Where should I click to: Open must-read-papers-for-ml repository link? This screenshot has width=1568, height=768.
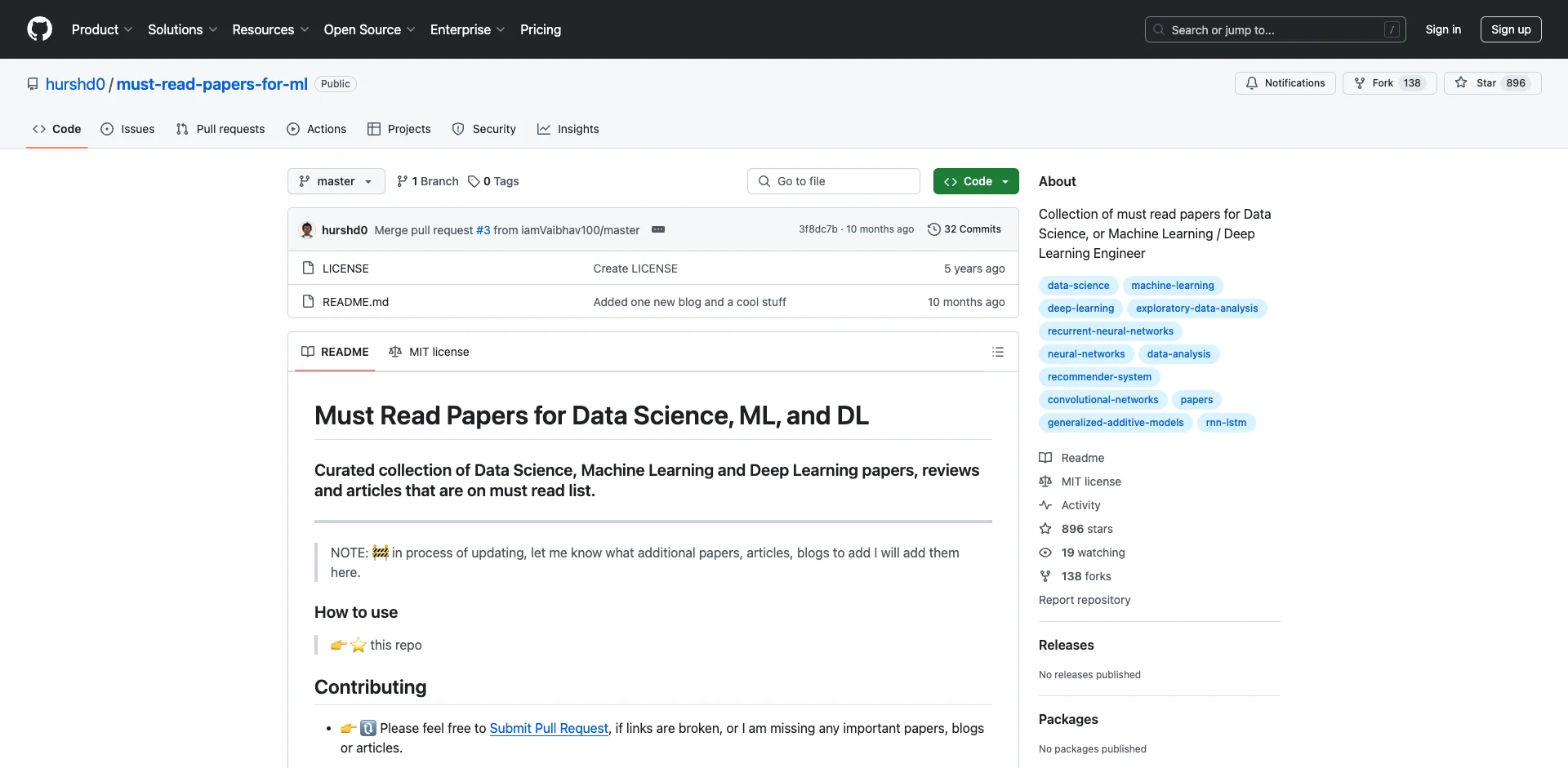click(x=212, y=84)
